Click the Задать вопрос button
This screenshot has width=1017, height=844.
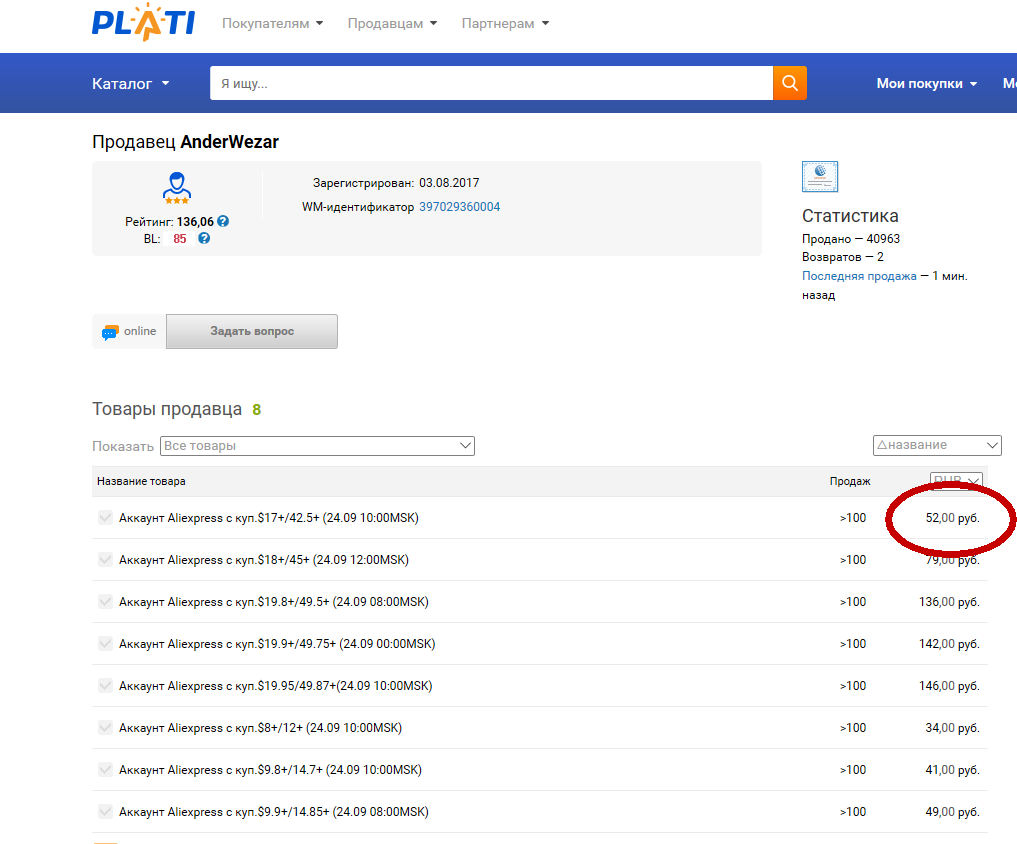(252, 332)
